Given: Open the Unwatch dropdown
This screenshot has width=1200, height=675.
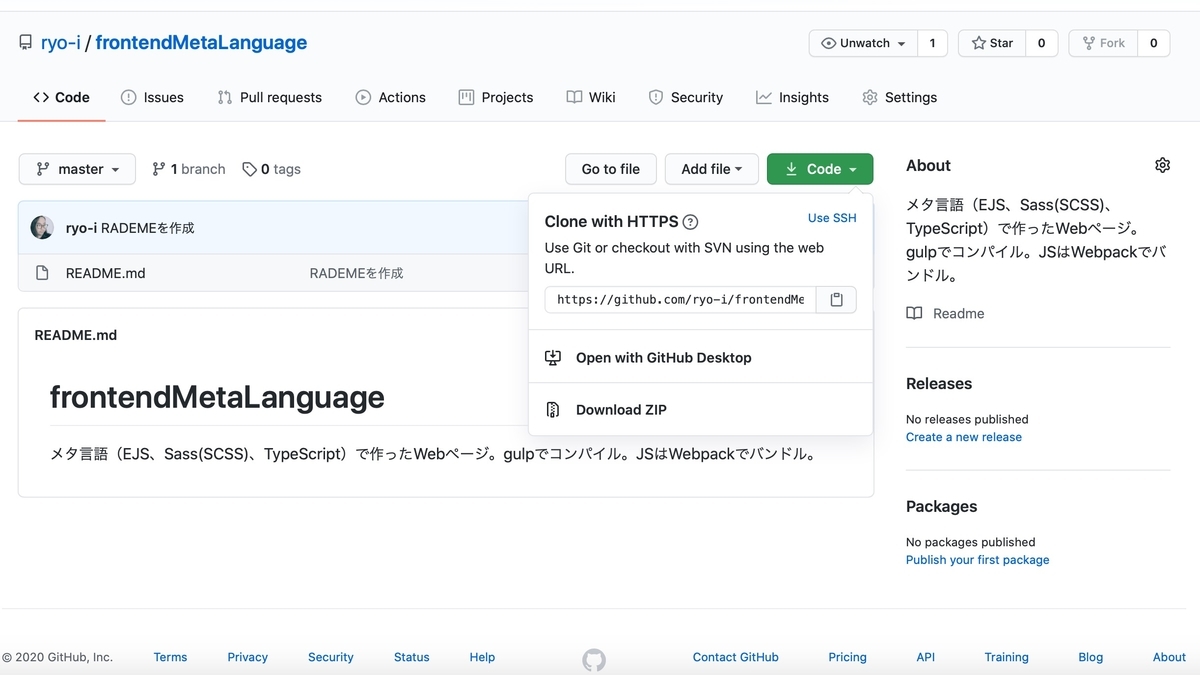Looking at the screenshot, I should tap(863, 43).
